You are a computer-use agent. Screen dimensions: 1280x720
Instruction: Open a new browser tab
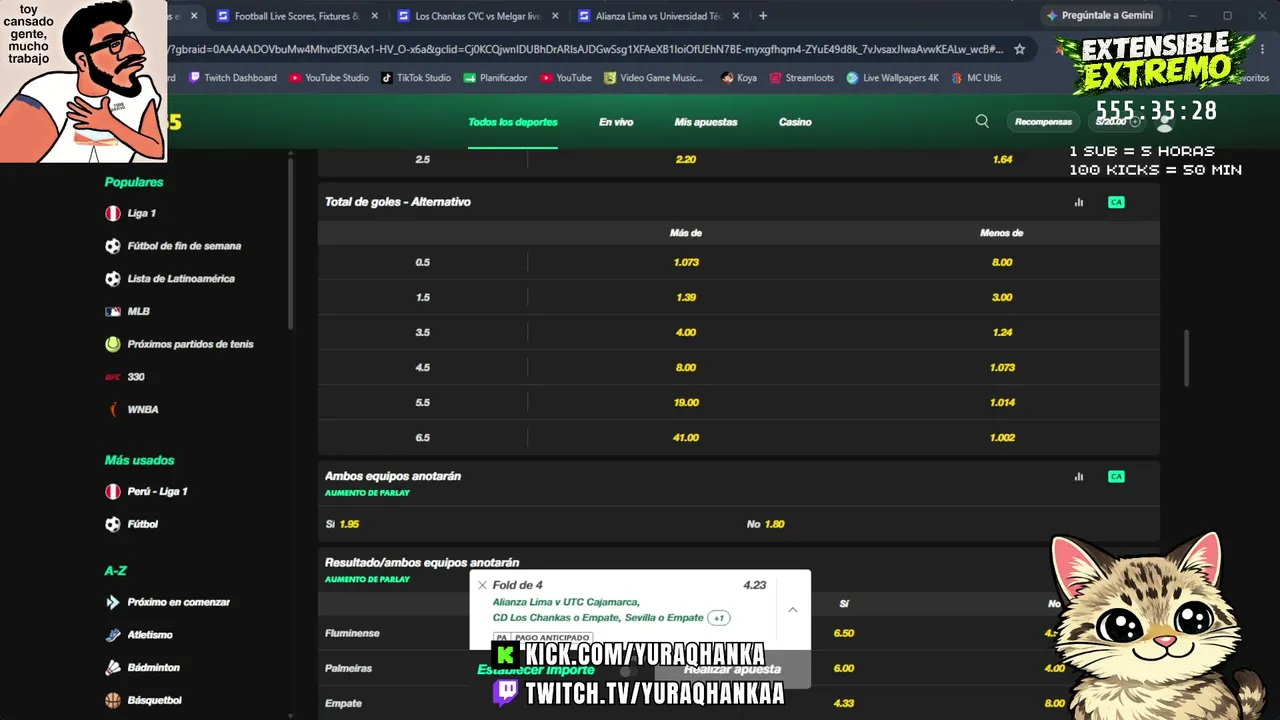pyautogui.click(x=763, y=16)
